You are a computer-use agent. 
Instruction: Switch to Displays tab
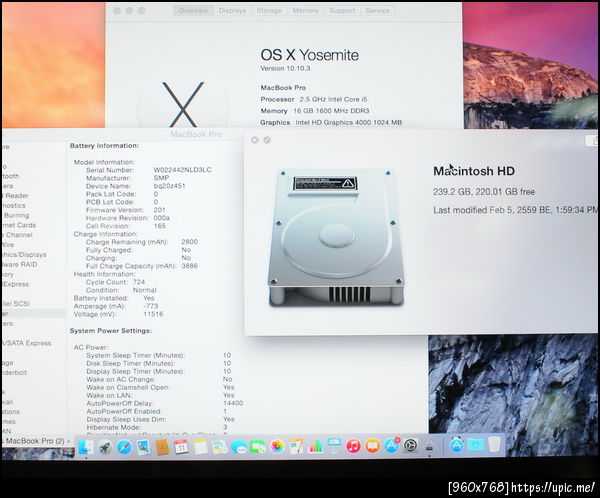[232, 11]
